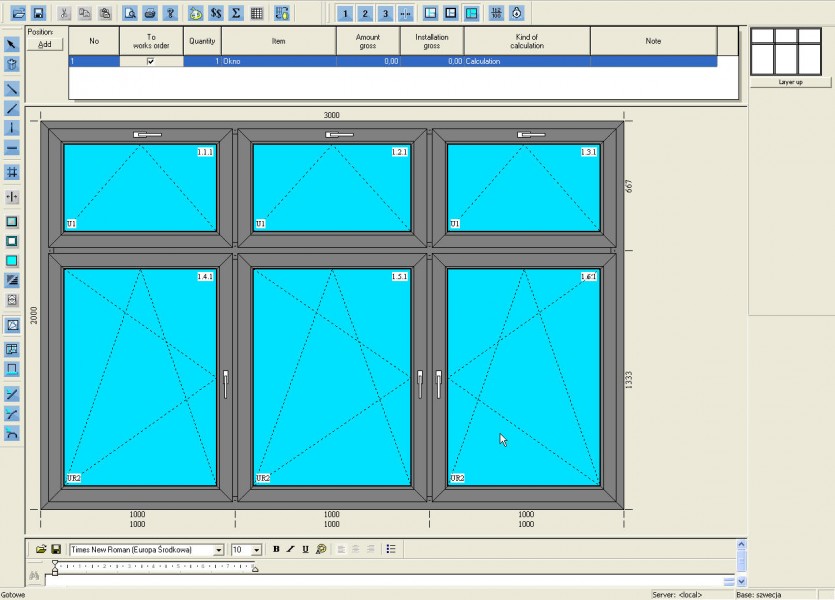Click the copy icon in top toolbar
The height and width of the screenshot is (600, 835).
coord(85,13)
